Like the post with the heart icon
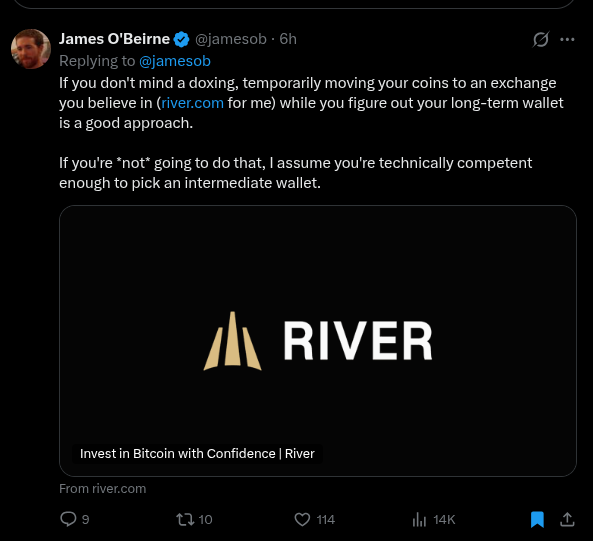 [x=302, y=519]
